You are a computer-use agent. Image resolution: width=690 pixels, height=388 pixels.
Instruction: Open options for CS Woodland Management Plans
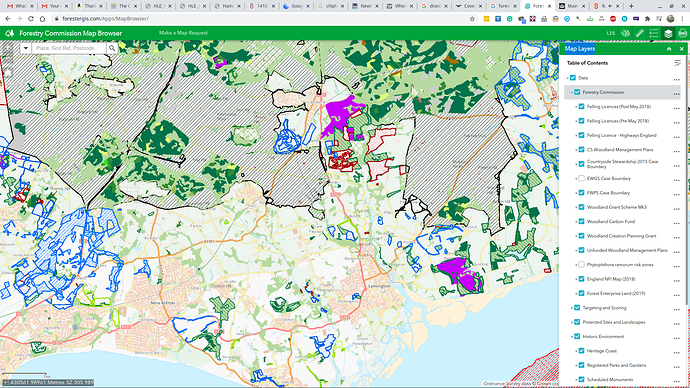[676, 151]
